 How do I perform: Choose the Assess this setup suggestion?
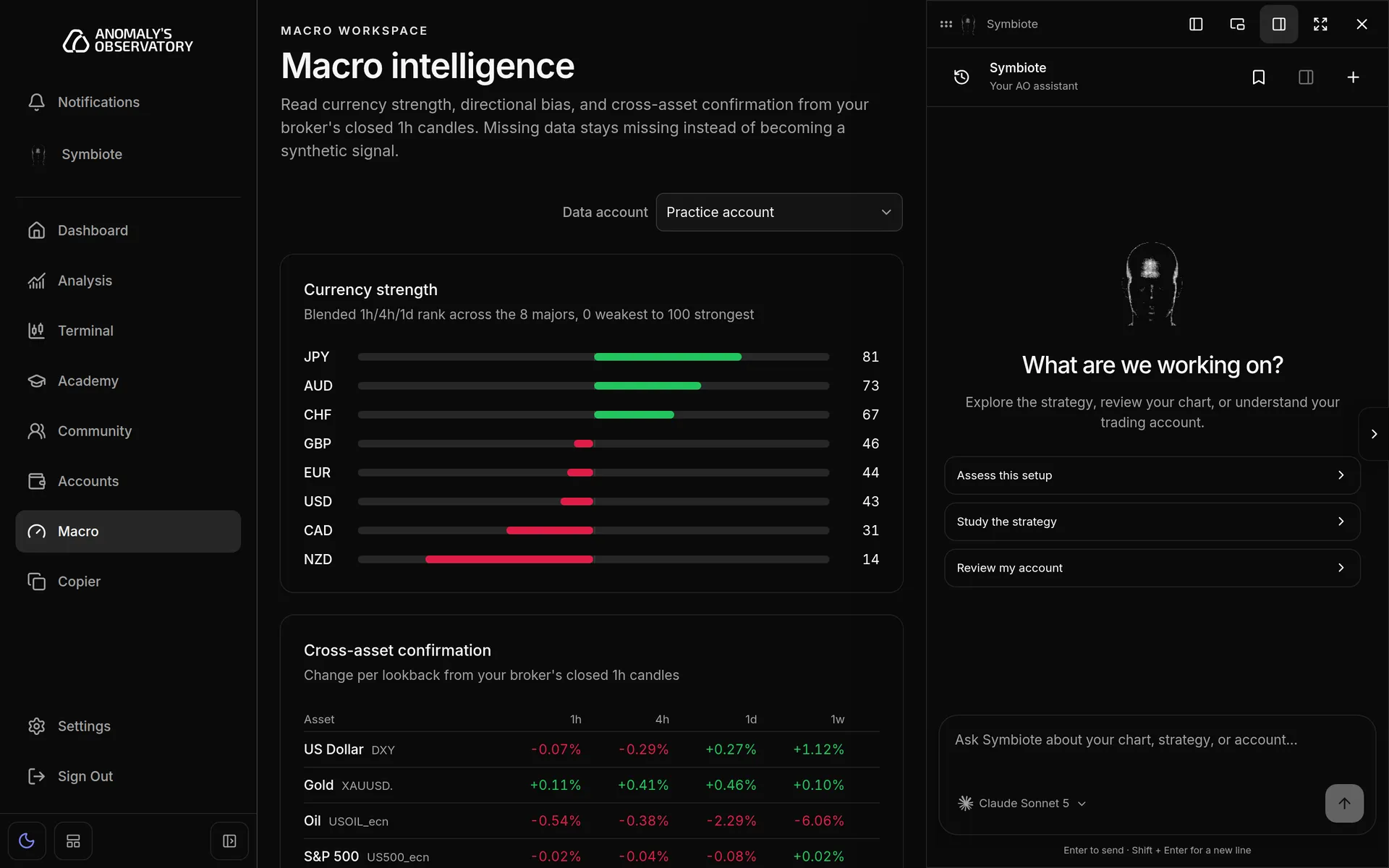tap(1152, 475)
